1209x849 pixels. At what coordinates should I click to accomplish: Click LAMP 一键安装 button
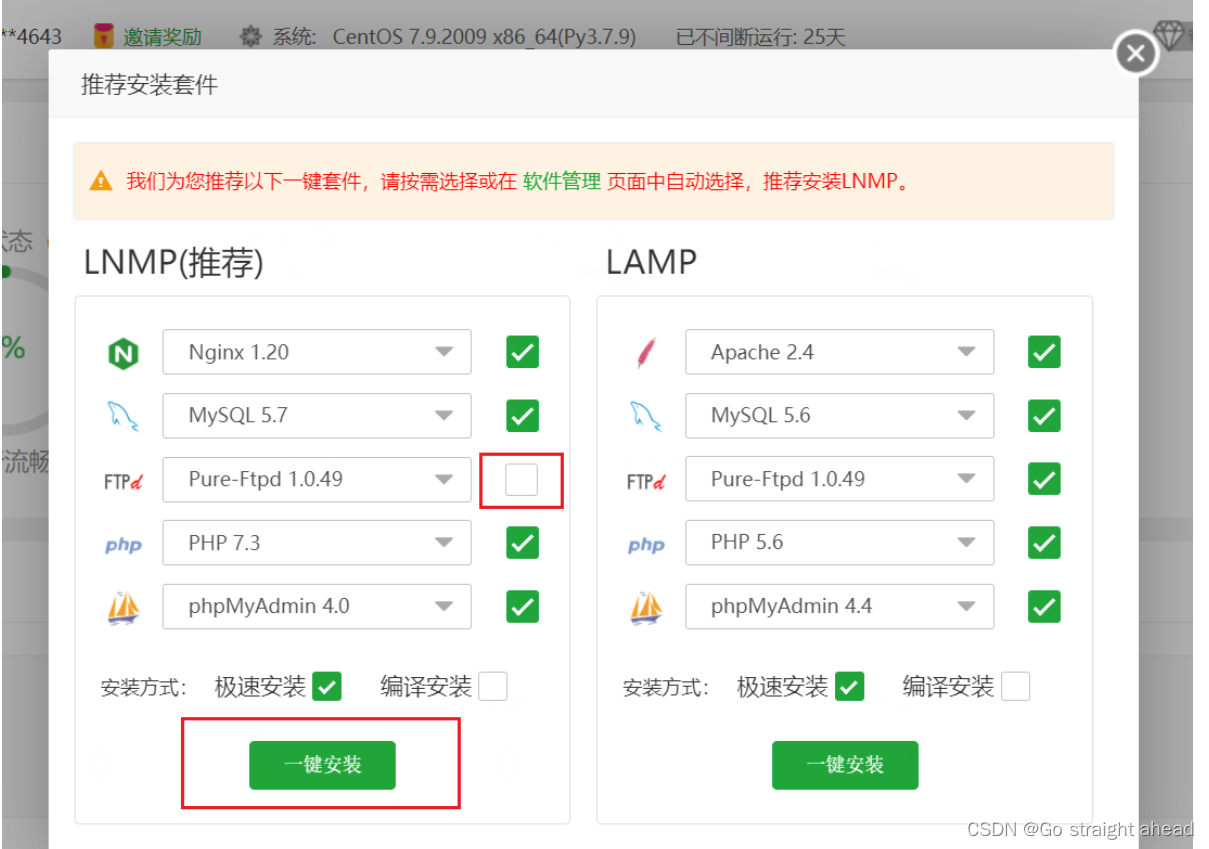tap(845, 765)
